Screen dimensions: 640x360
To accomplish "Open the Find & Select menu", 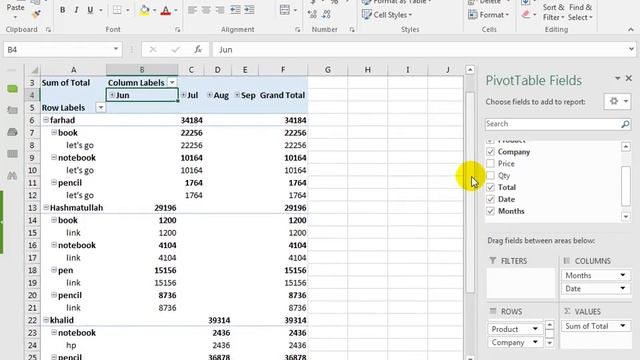I will 580,12.
